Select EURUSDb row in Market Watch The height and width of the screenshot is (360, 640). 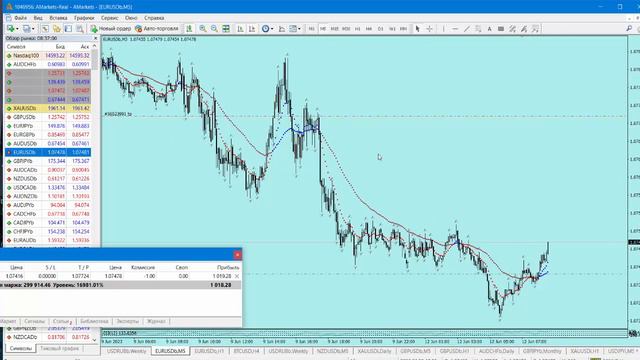point(48,152)
